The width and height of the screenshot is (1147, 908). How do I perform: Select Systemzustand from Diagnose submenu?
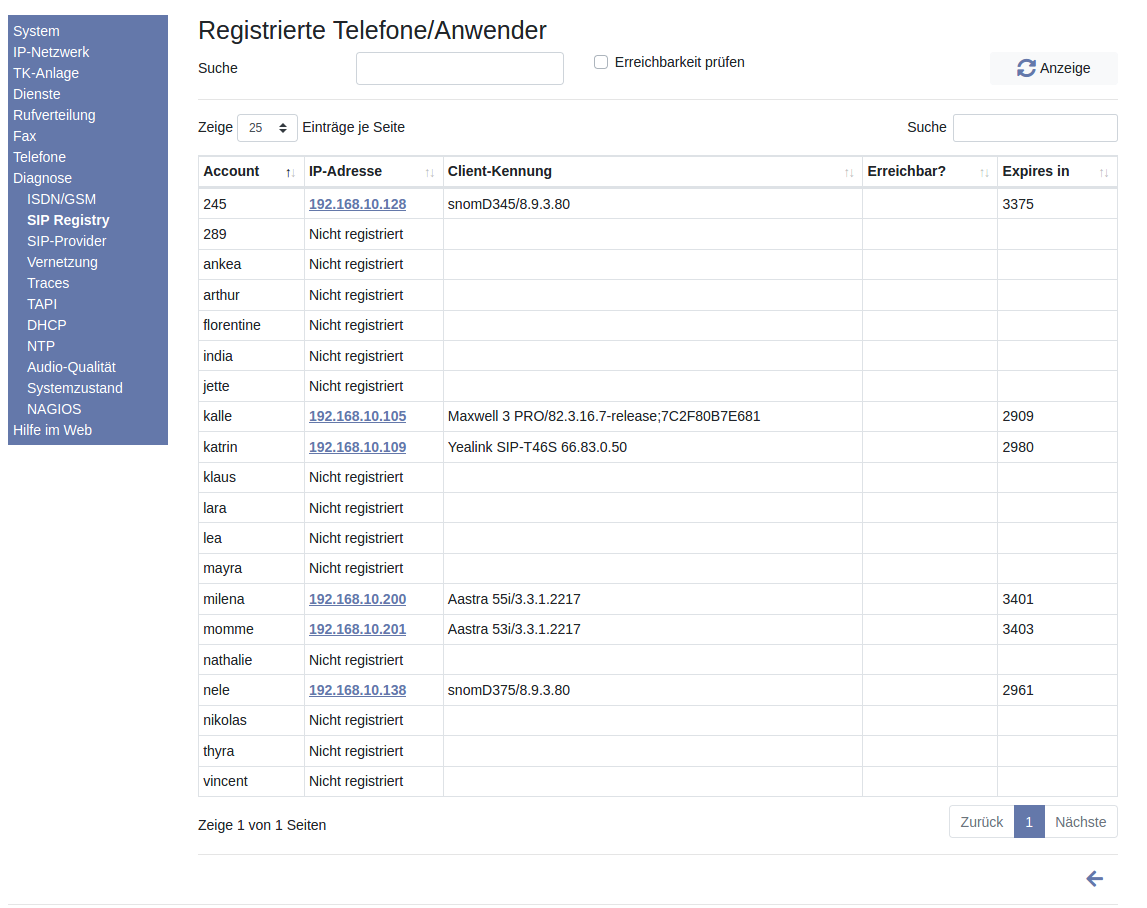[x=75, y=388]
